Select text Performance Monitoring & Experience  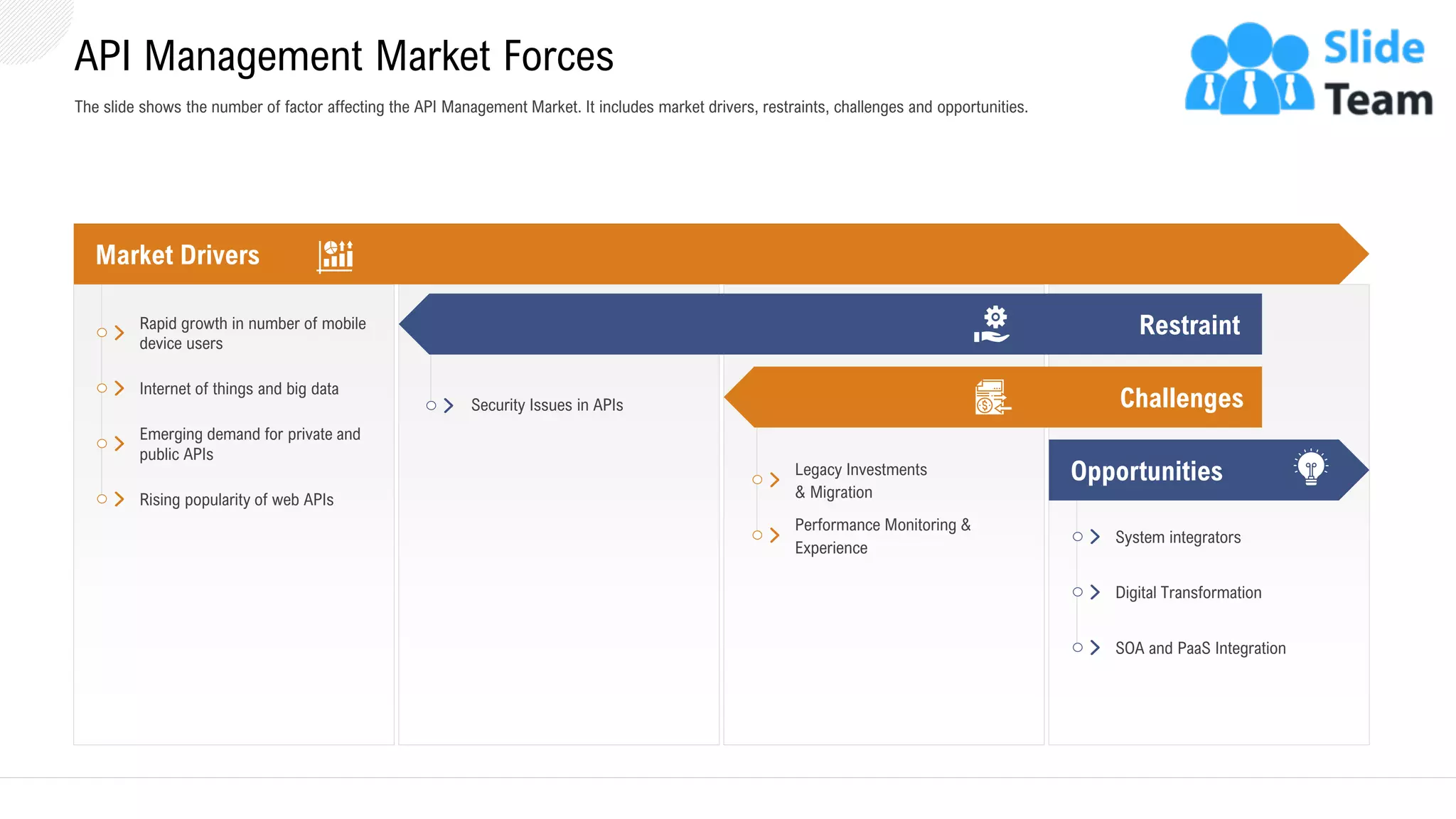pos(882,536)
